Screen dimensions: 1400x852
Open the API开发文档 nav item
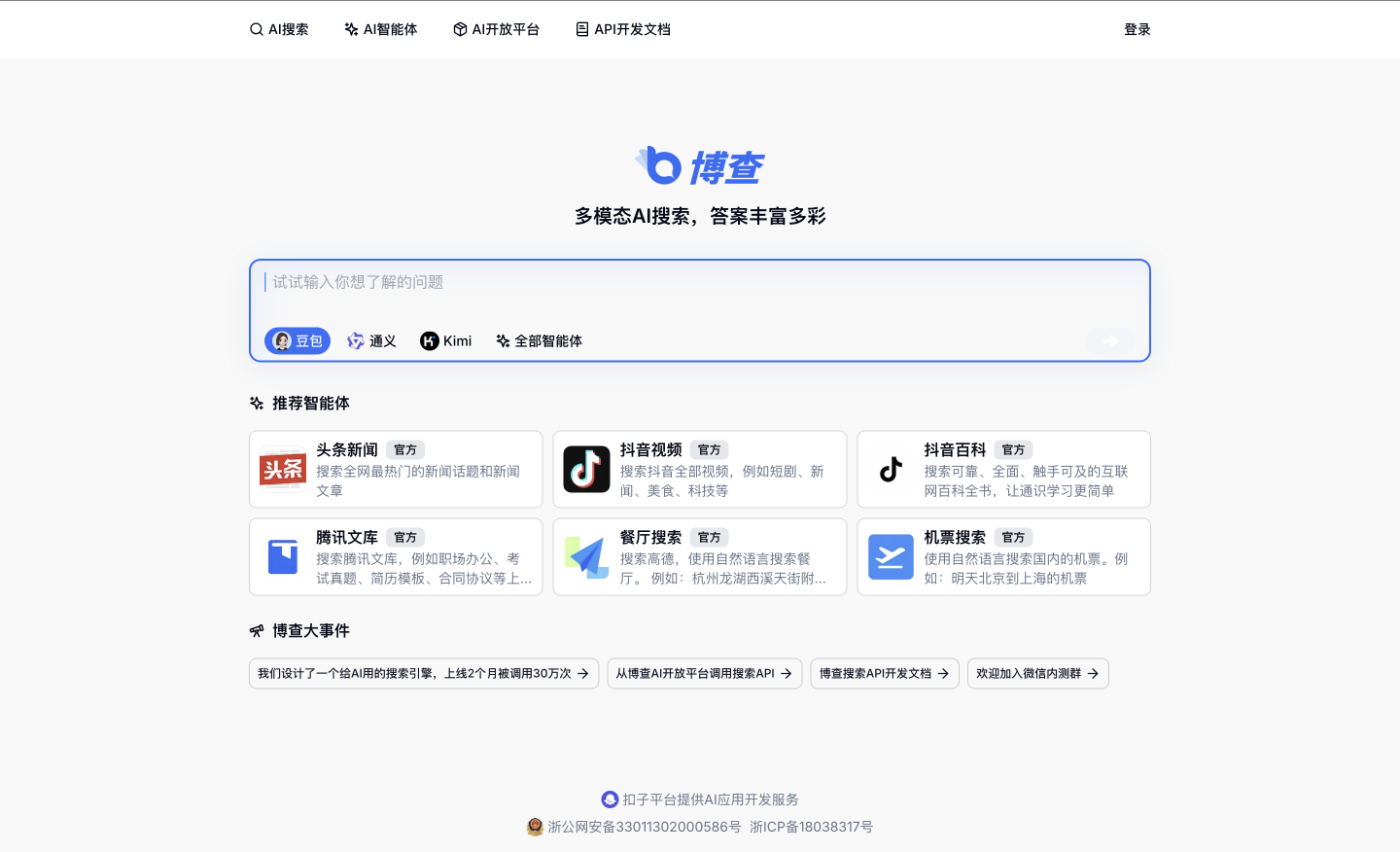pos(623,29)
